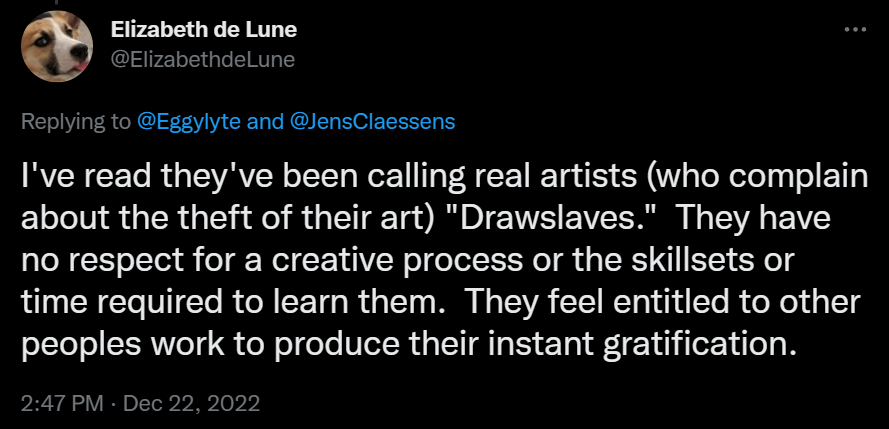This screenshot has width=889, height=429.
Task: Click the word "and" between the mentions
Action: coord(265,122)
